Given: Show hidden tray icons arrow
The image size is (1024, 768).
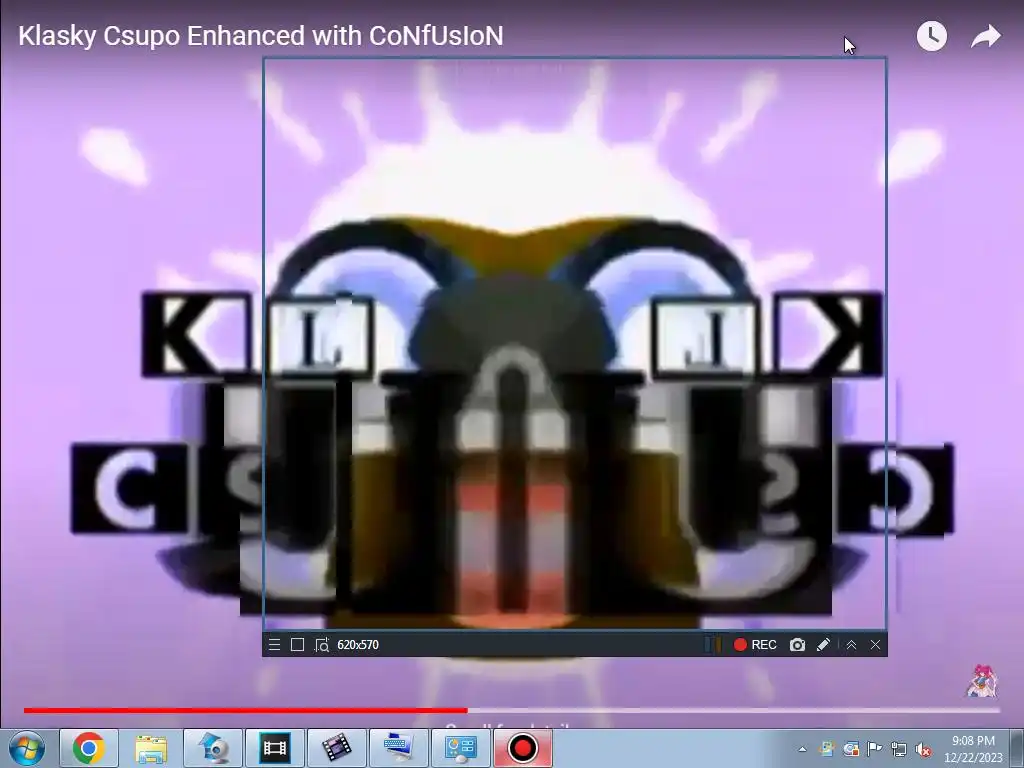Looking at the screenshot, I should (x=803, y=749).
